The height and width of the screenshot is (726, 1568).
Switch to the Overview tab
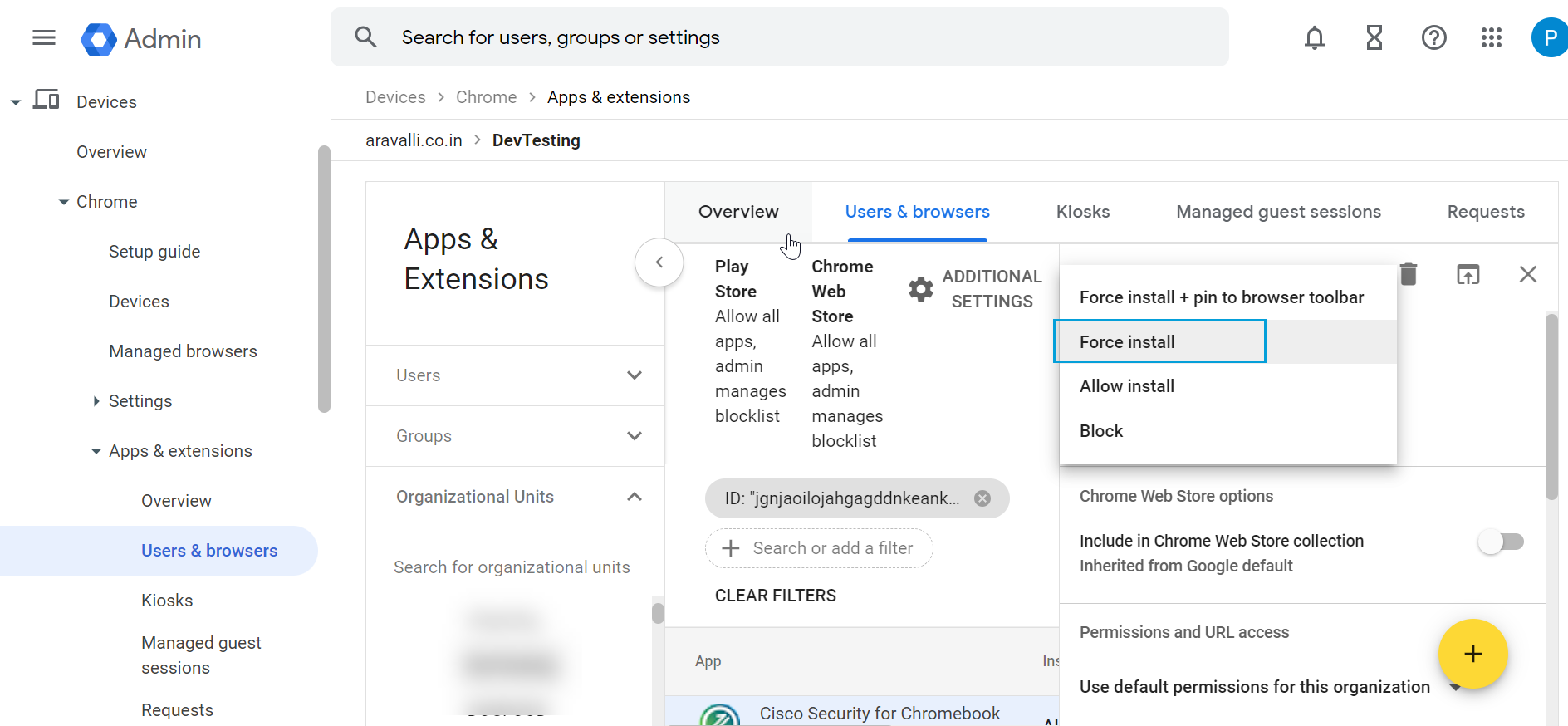click(738, 212)
